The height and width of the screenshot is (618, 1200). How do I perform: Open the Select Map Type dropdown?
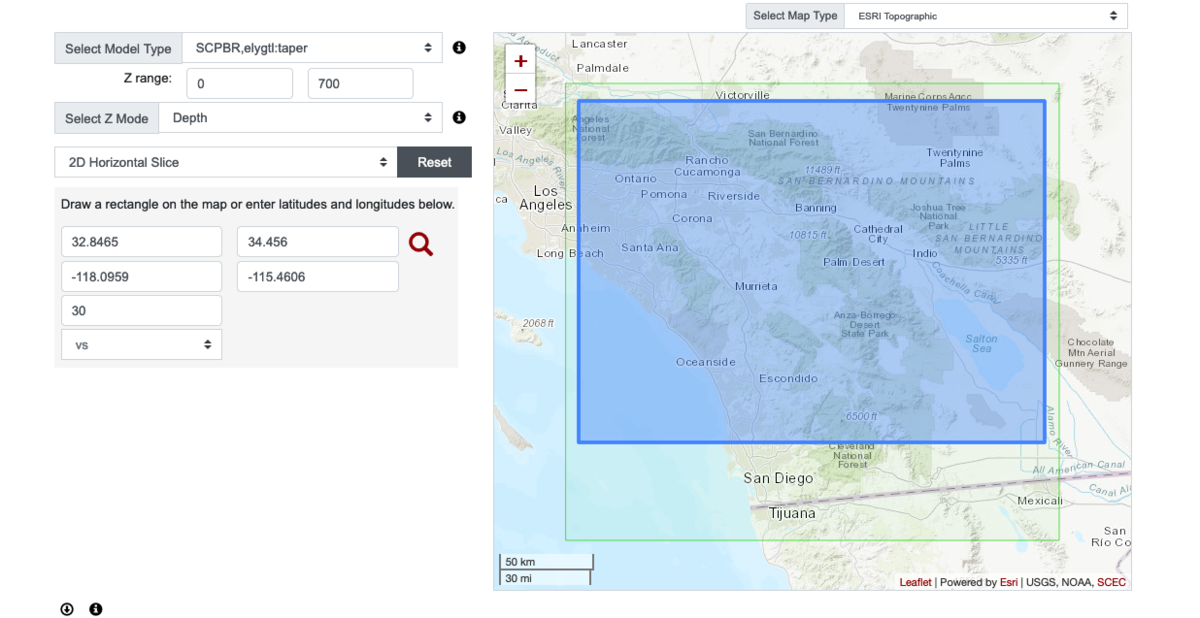[x=986, y=16]
